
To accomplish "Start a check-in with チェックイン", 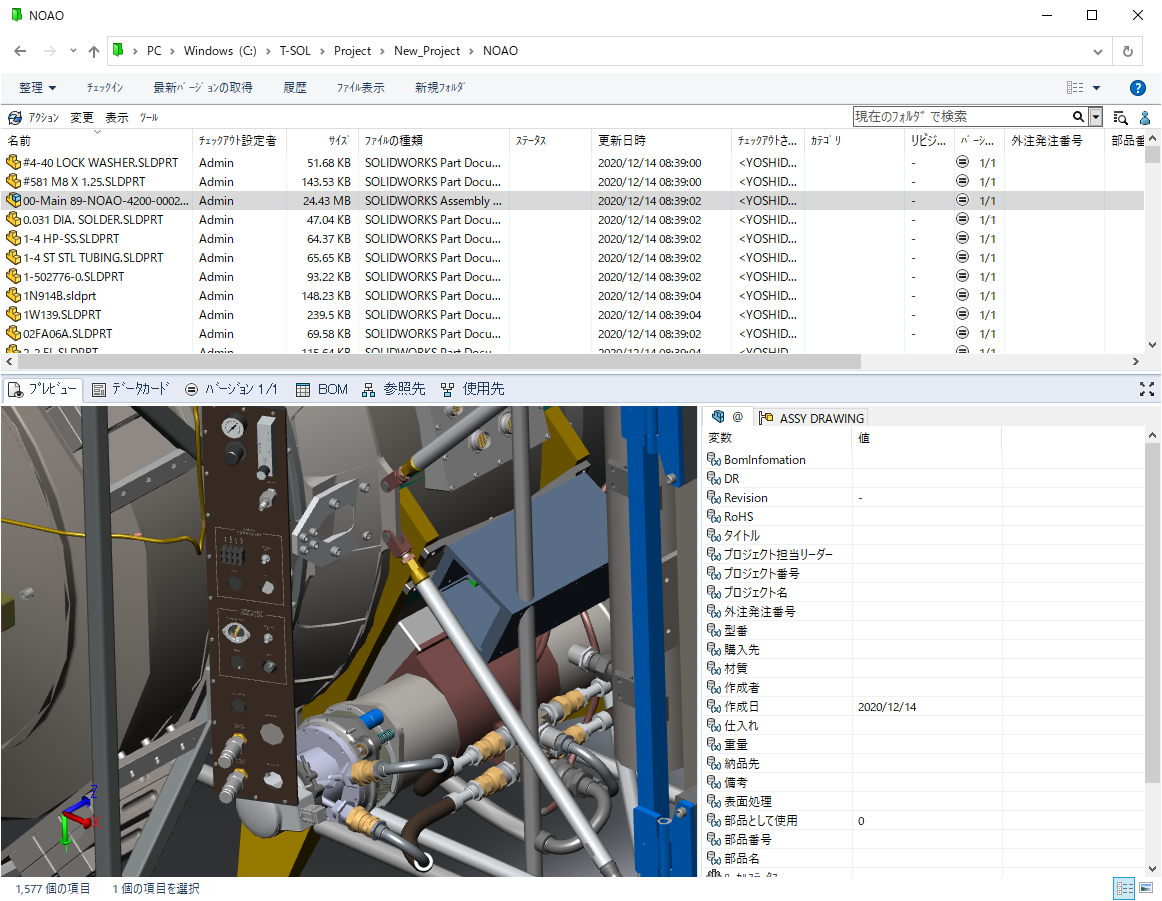I will coord(104,87).
